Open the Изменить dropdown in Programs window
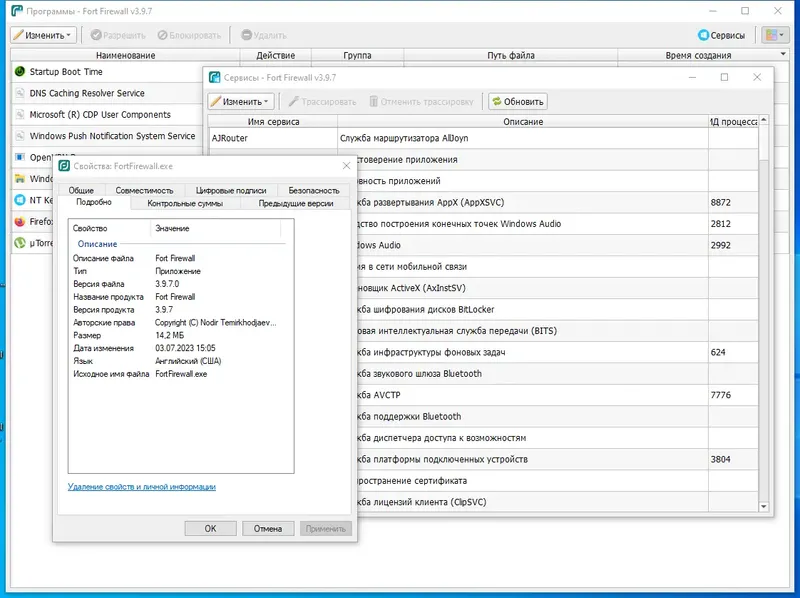 pos(43,35)
